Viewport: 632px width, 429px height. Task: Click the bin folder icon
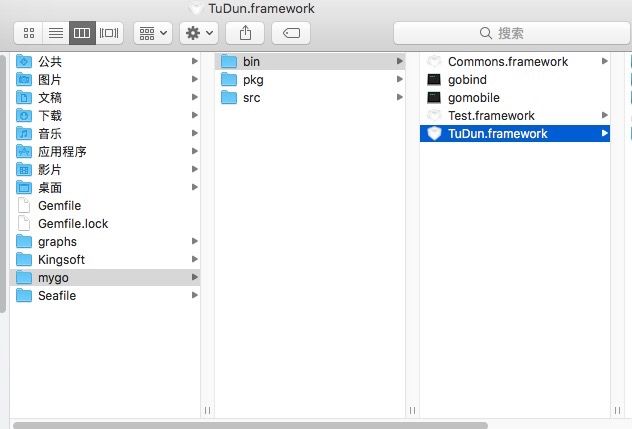[229, 61]
